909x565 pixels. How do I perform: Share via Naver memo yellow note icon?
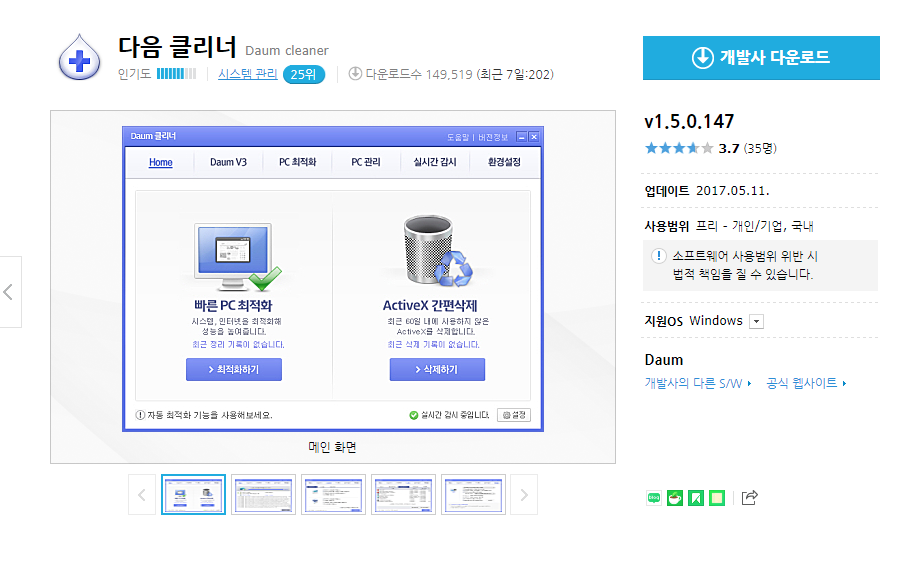point(717,498)
